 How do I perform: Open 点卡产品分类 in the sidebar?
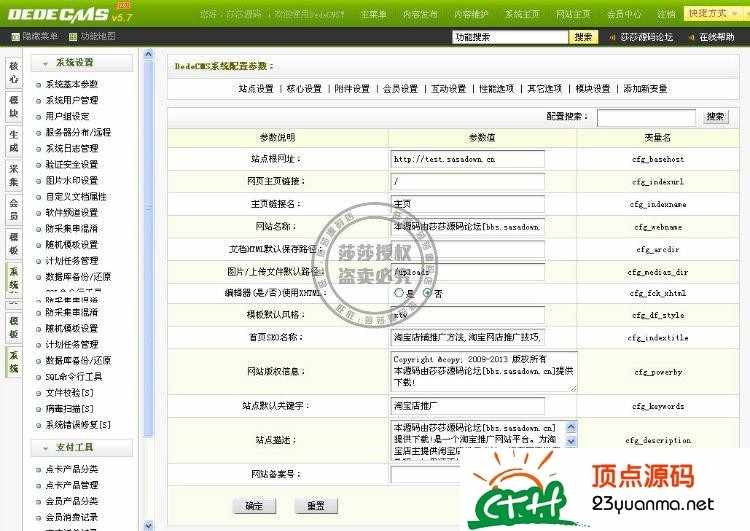coord(71,469)
